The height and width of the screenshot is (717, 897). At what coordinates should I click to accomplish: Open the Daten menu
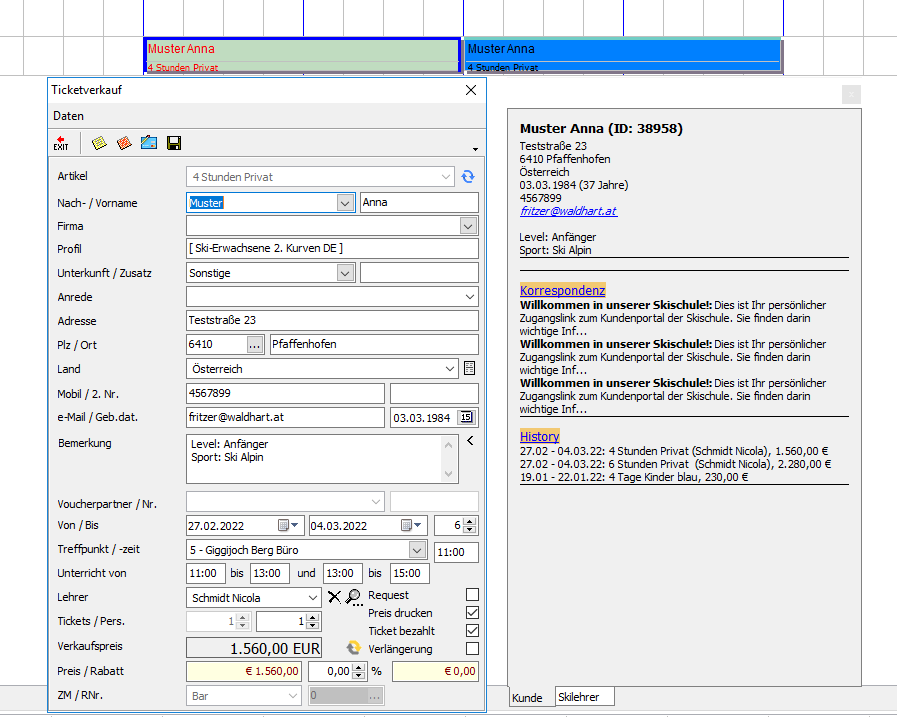click(69, 116)
